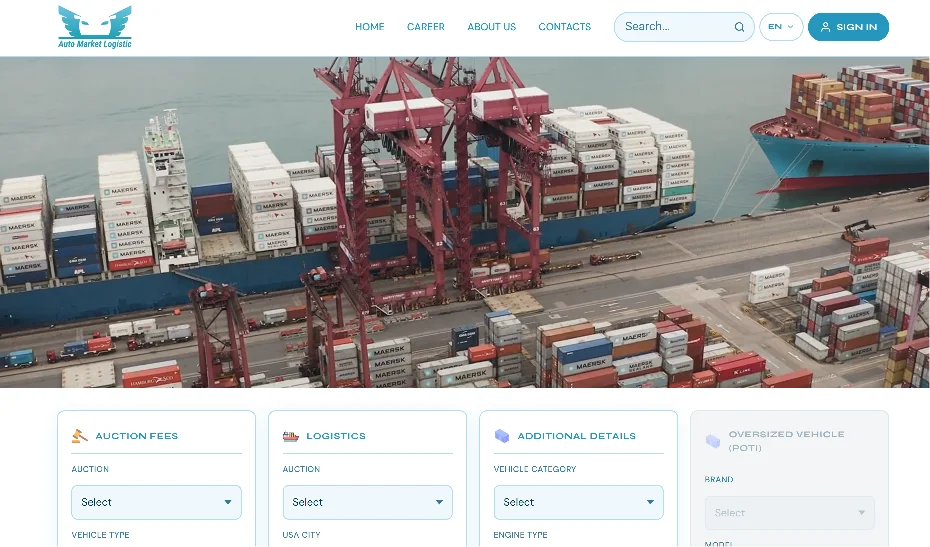Click the LOGISTICS heading
The height and width of the screenshot is (547, 930).
click(336, 436)
